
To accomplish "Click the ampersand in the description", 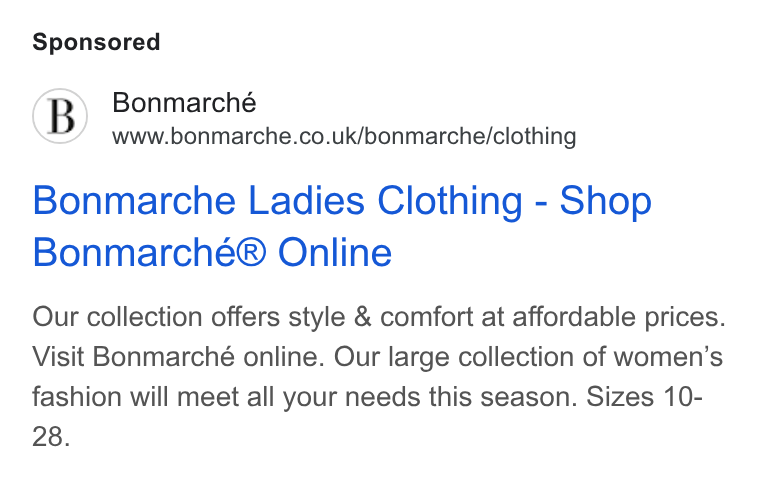I will click(x=363, y=317).
